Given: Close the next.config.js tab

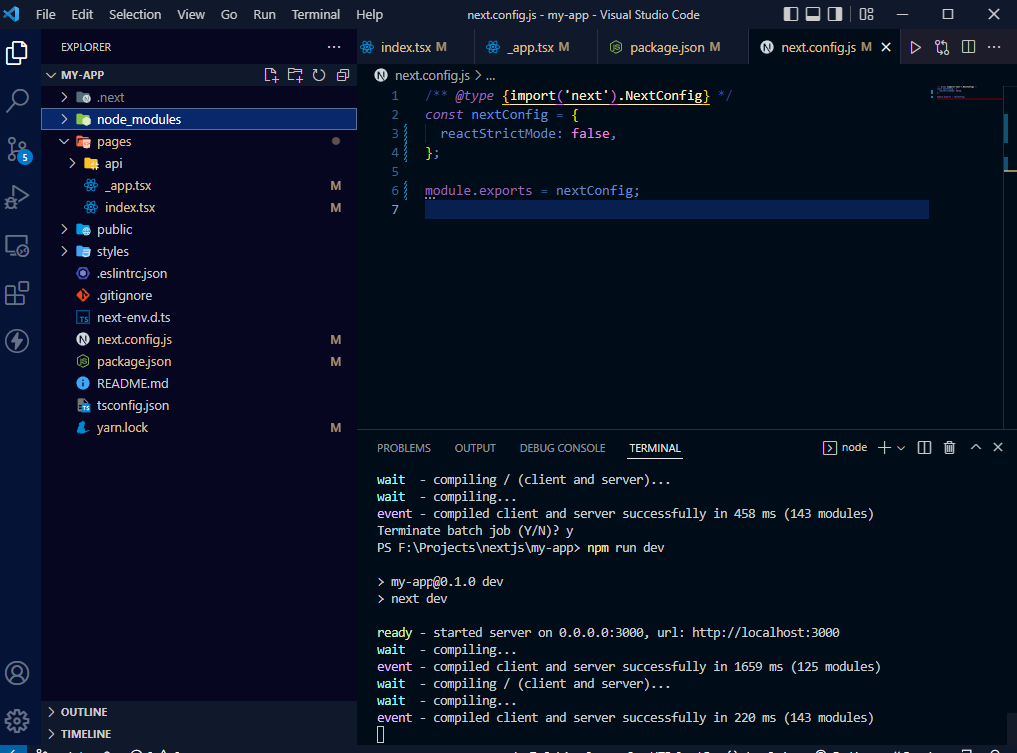Looking at the screenshot, I should (x=887, y=47).
